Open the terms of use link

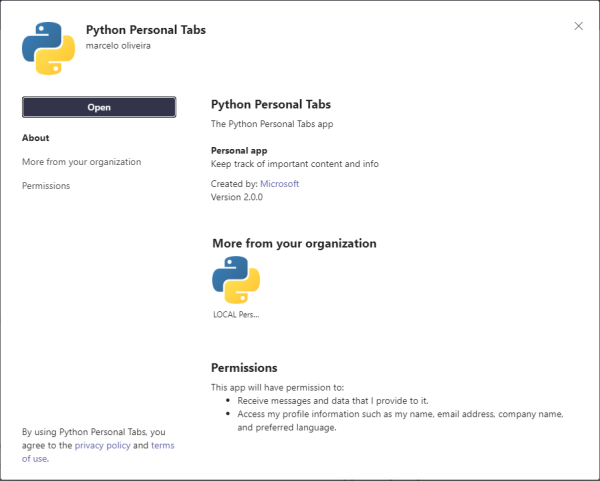pos(98,452)
